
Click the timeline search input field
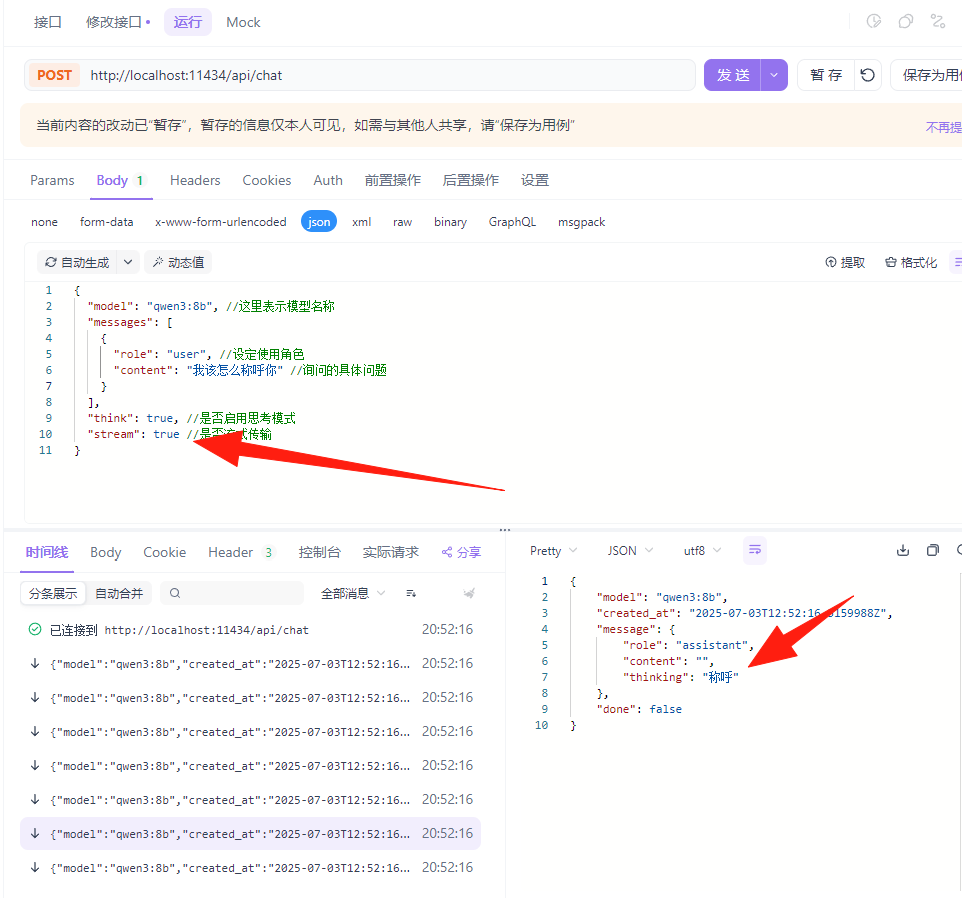[232, 593]
